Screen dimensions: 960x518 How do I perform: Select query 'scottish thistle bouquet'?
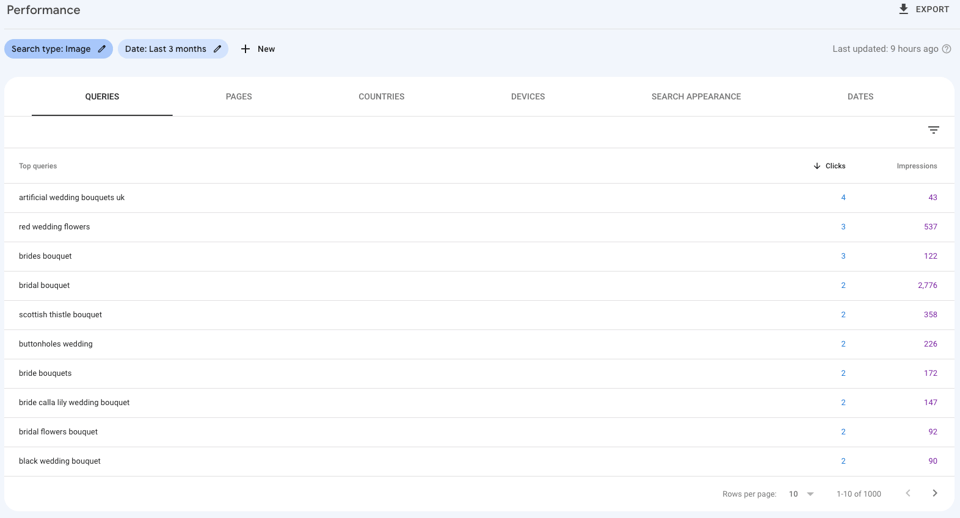tap(60, 315)
